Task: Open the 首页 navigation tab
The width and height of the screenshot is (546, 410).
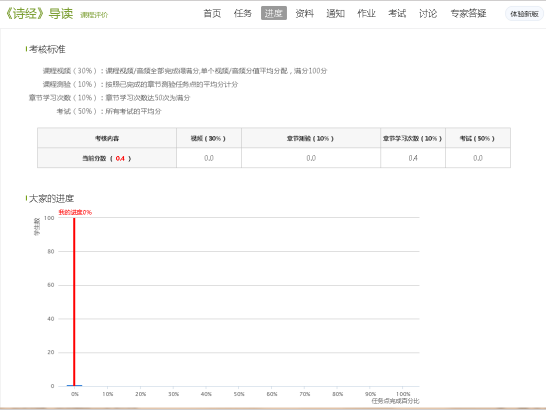Action: click(212, 14)
